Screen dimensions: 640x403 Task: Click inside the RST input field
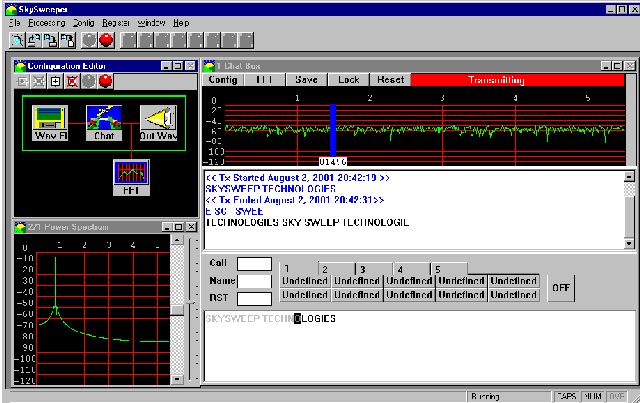pos(254,298)
